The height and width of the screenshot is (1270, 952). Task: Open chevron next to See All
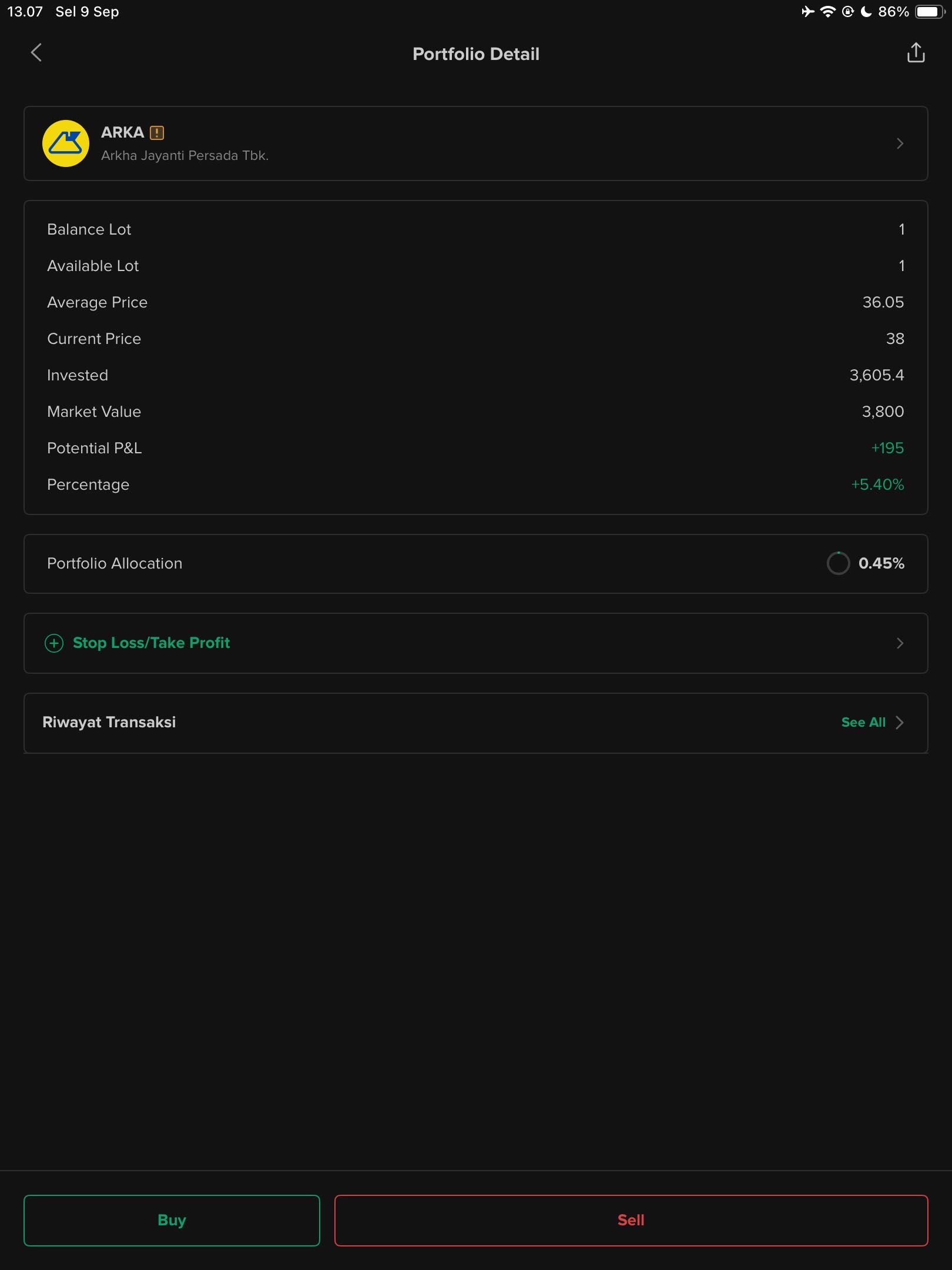coord(899,723)
